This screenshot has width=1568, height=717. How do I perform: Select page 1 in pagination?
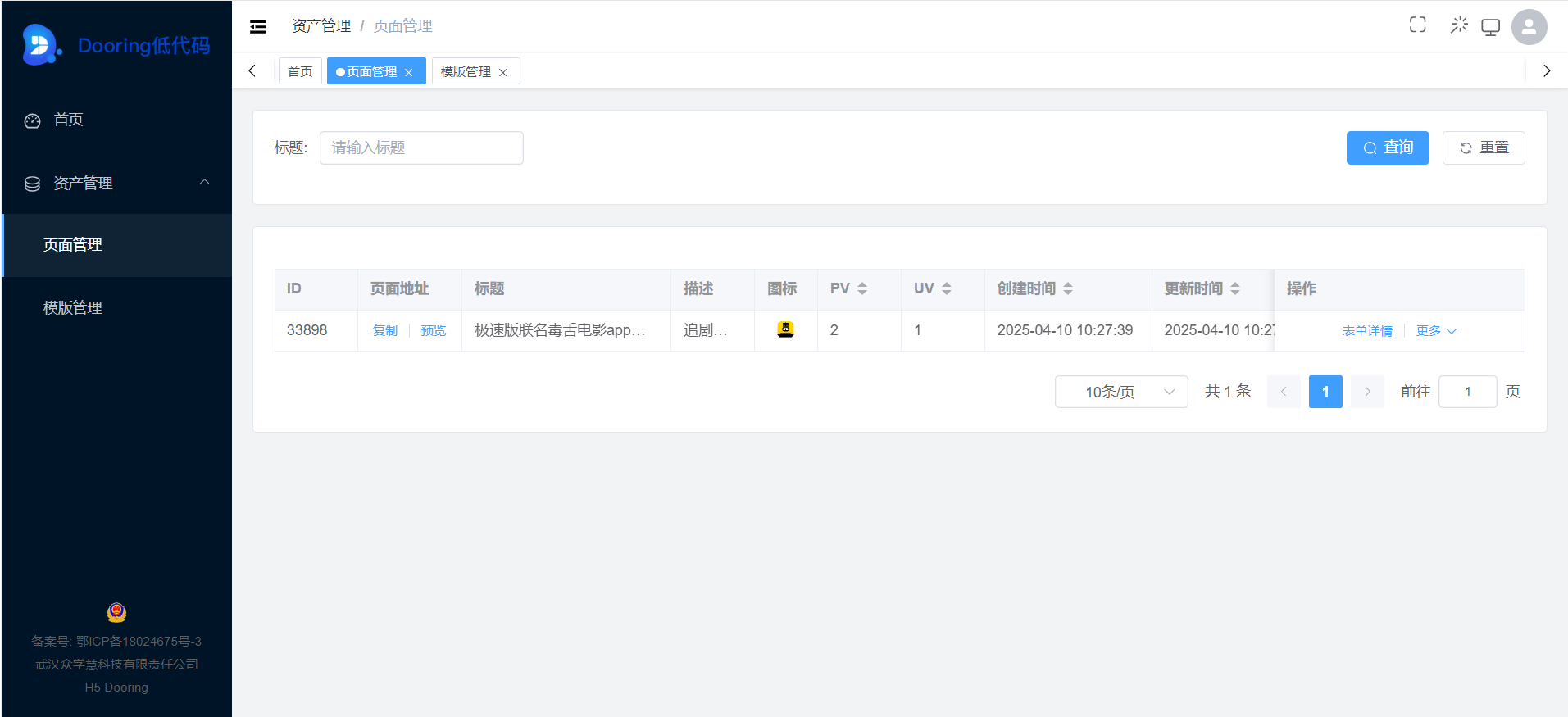click(x=1325, y=392)
